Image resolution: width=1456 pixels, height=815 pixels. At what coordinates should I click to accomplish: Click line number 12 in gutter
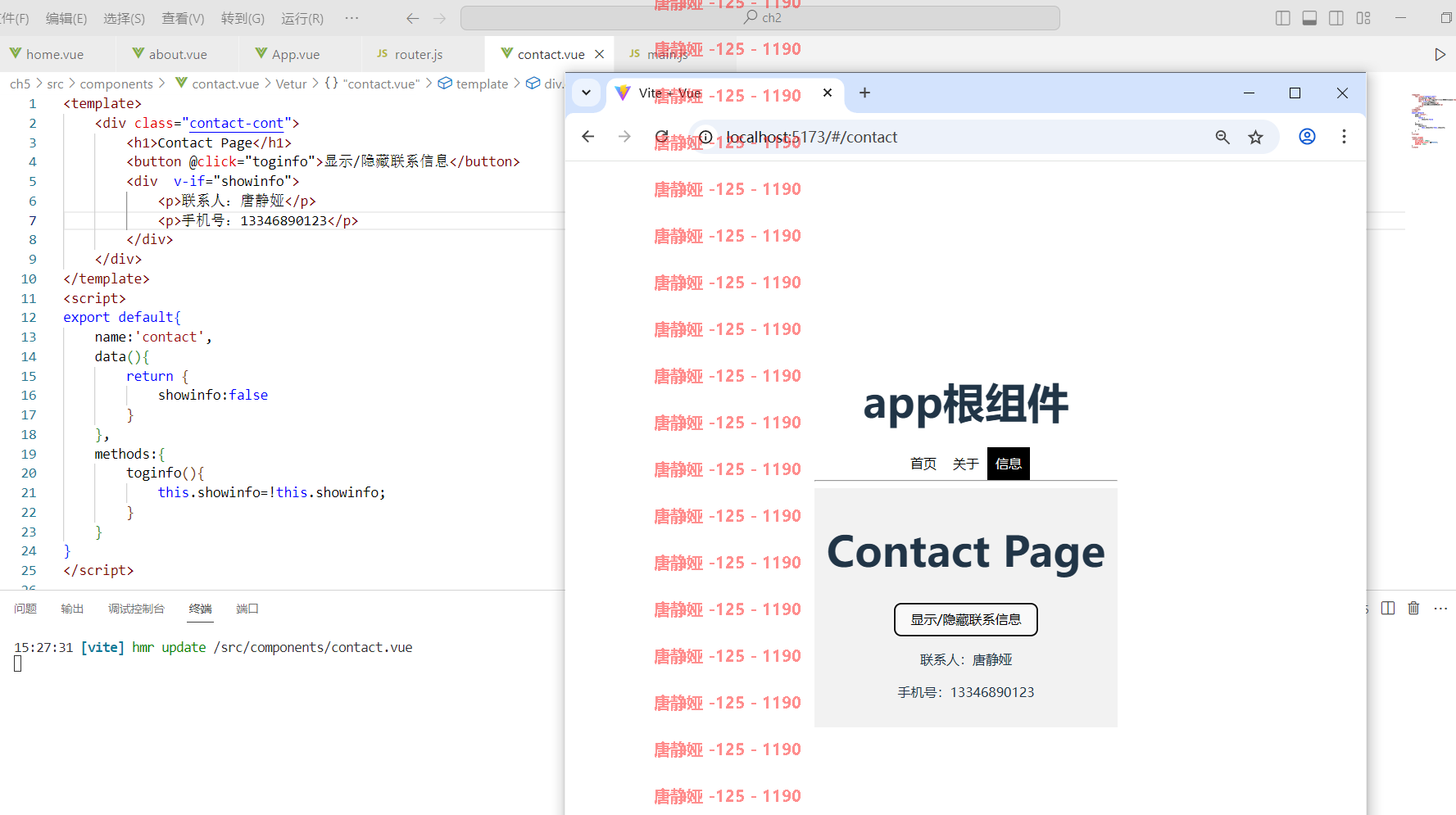click(x=29, y=318)
